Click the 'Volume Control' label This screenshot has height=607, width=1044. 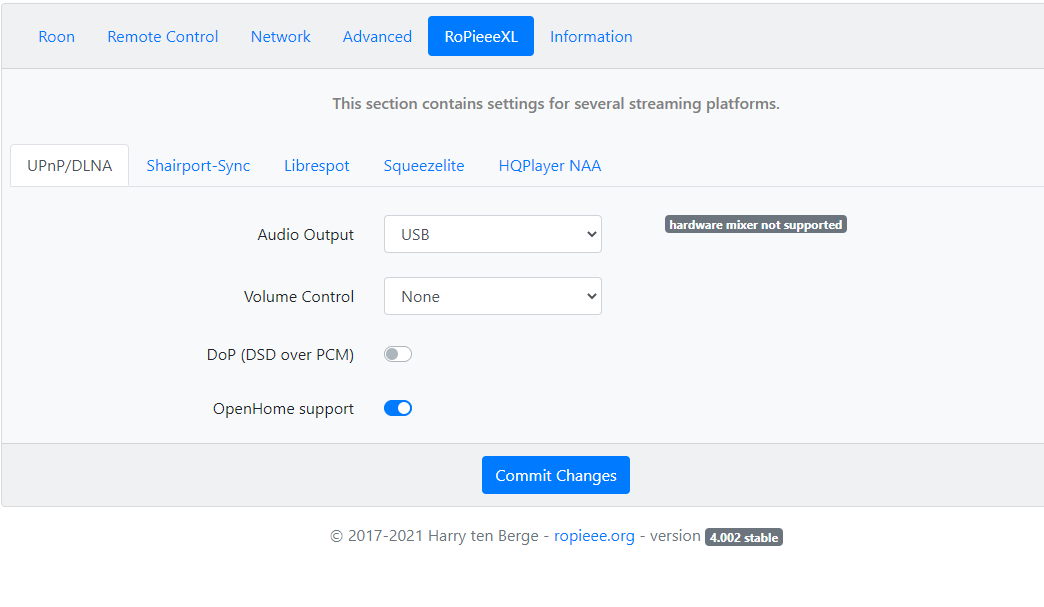[299, 297]
